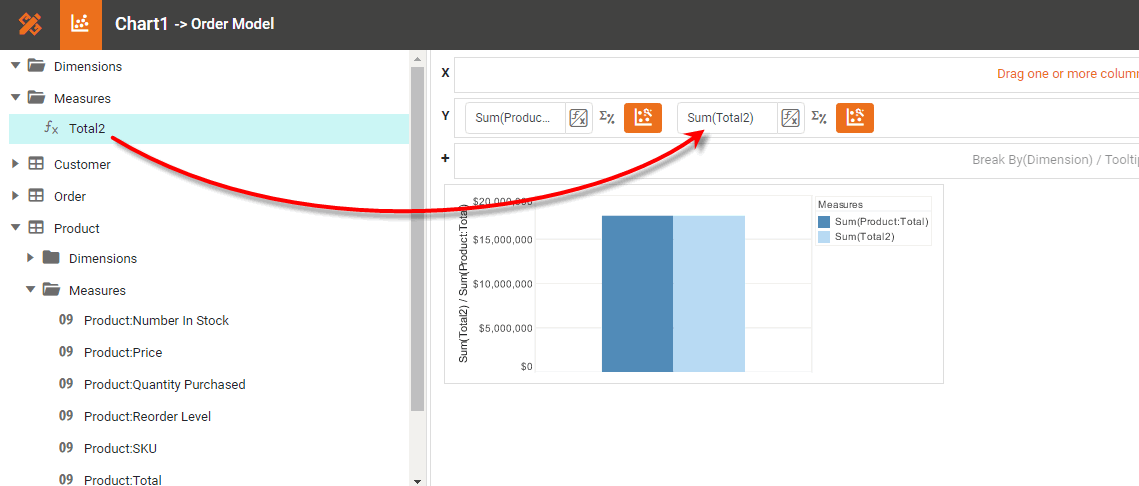Open formula editor for Sum(Total2) field

(x=791, y=118)
